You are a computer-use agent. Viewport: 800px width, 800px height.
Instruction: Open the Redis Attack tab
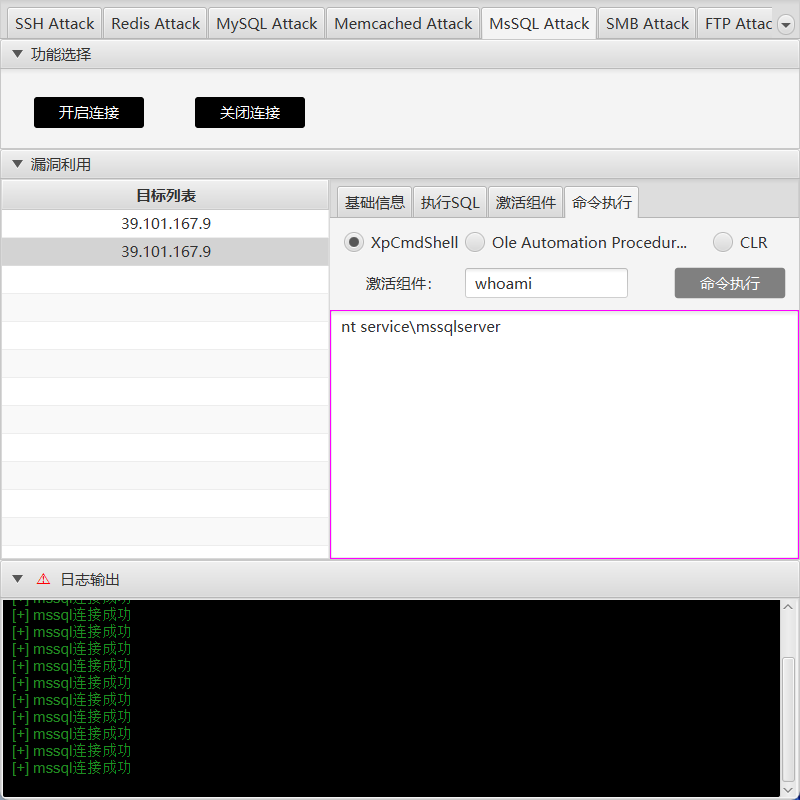point(155,23)
